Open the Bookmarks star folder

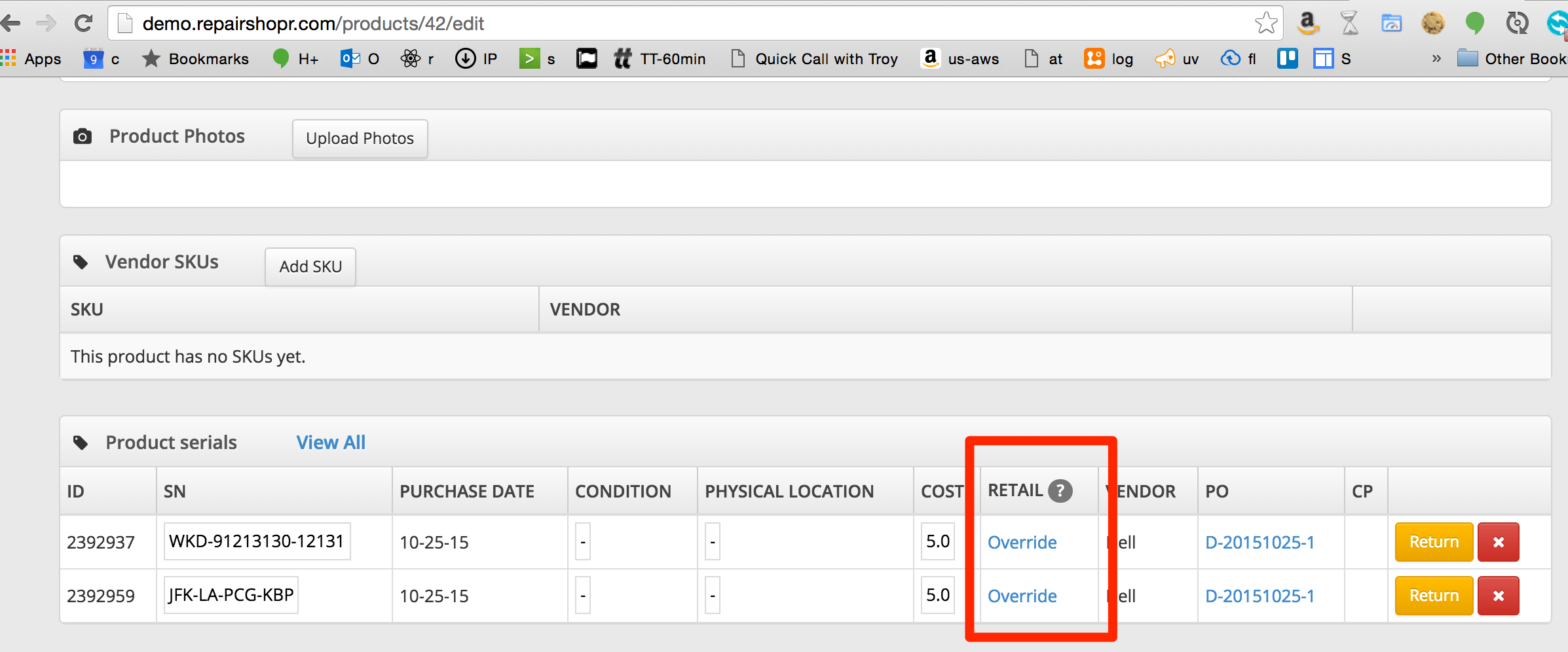pyautogui.click(x=195, y=59)
